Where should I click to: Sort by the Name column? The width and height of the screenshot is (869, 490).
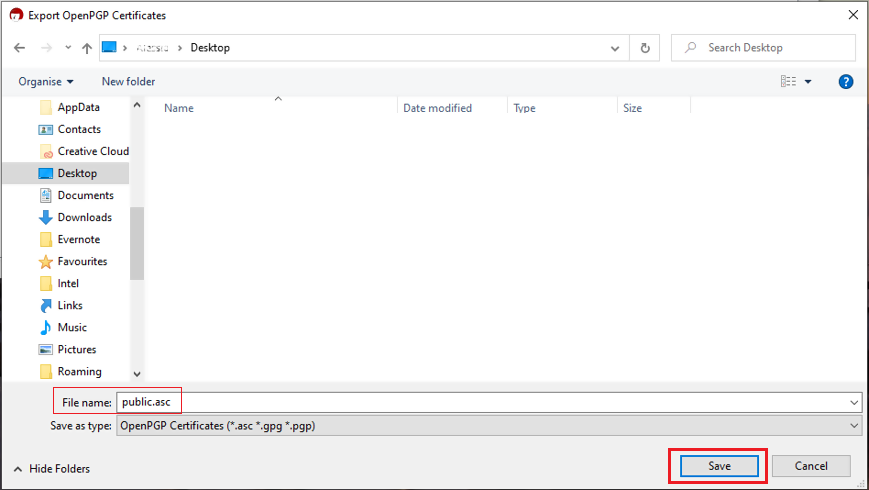[179, 108]
